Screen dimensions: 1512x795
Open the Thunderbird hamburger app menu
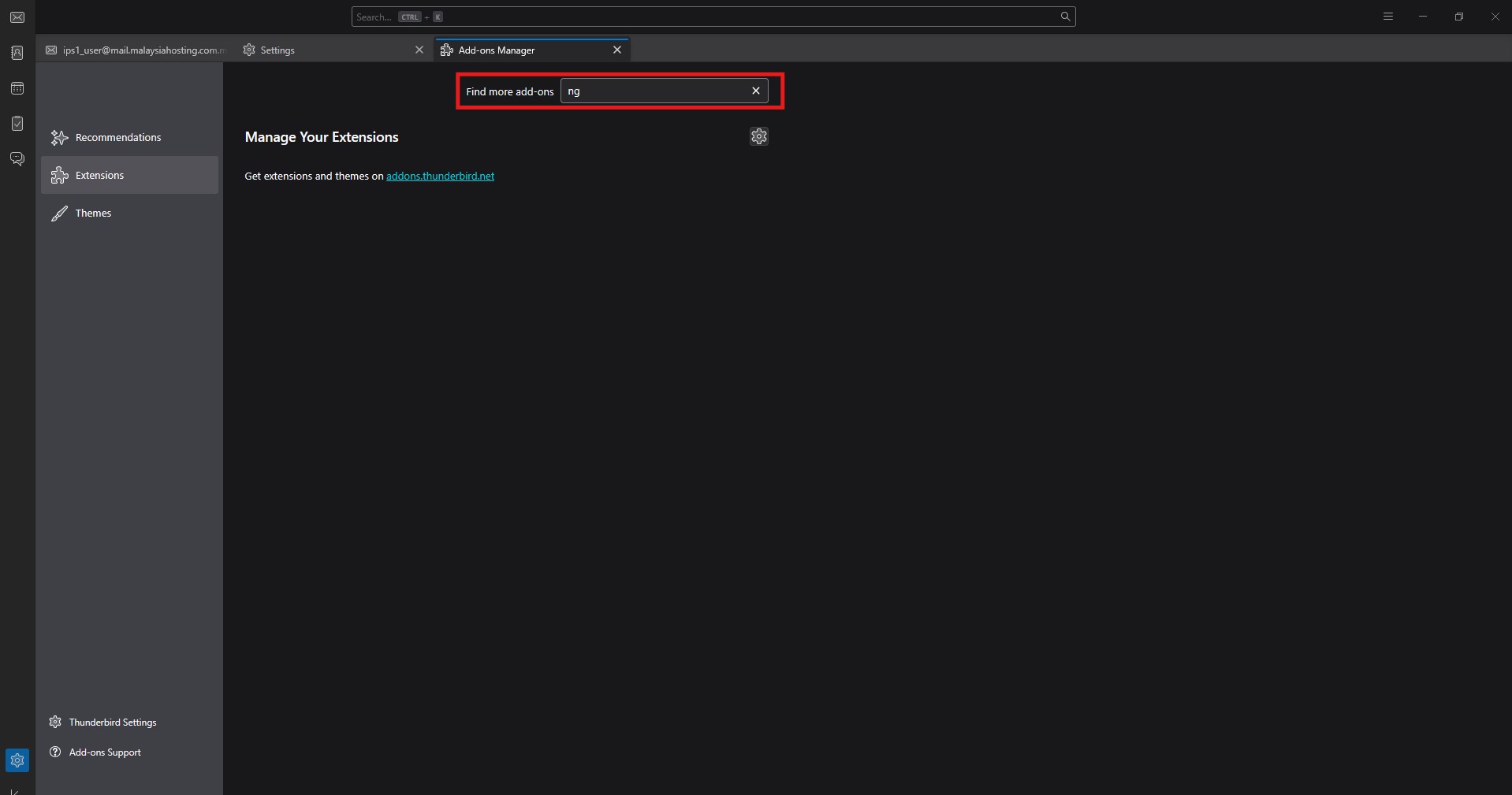coord(1388,17)
